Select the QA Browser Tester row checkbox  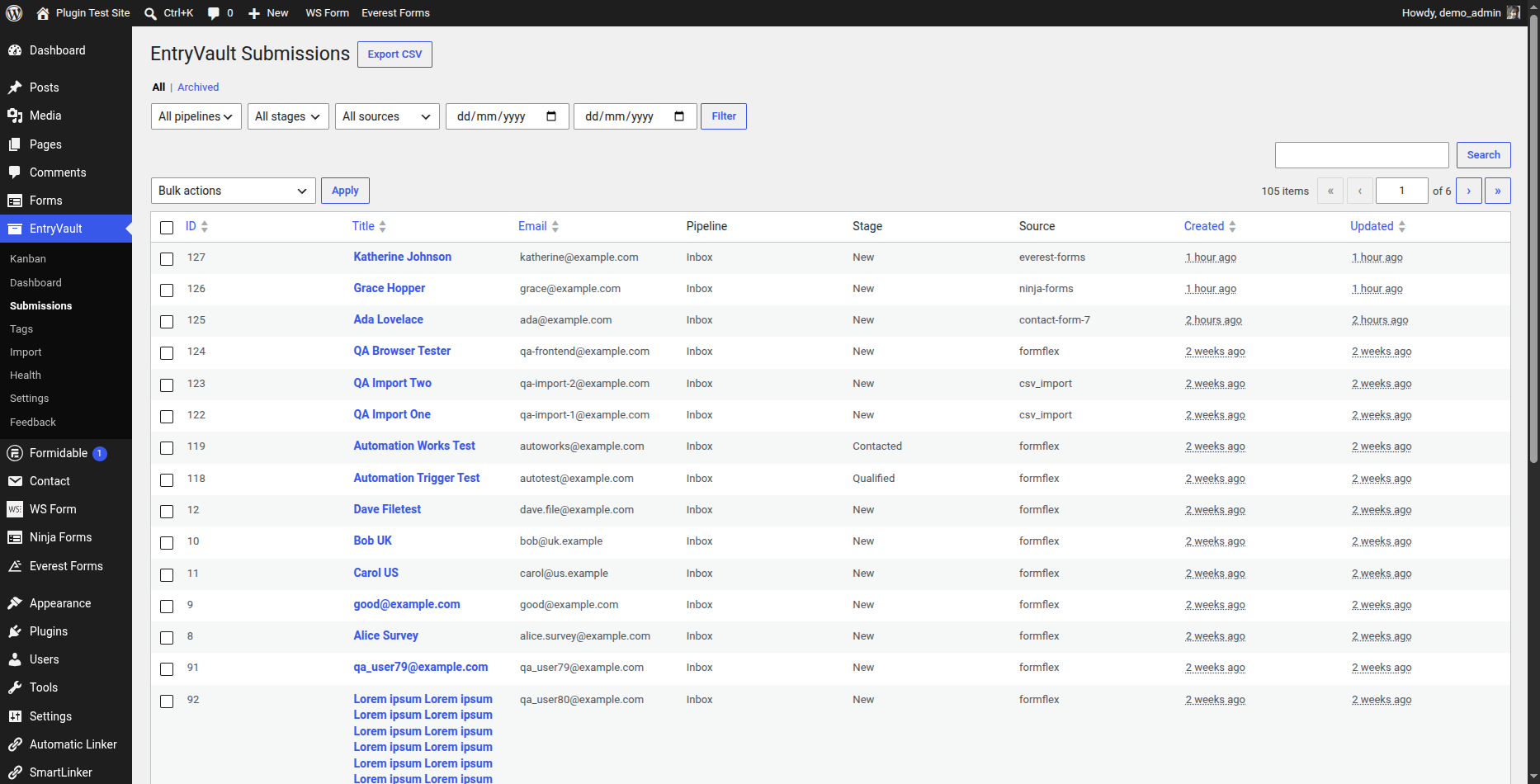[167, 353]
